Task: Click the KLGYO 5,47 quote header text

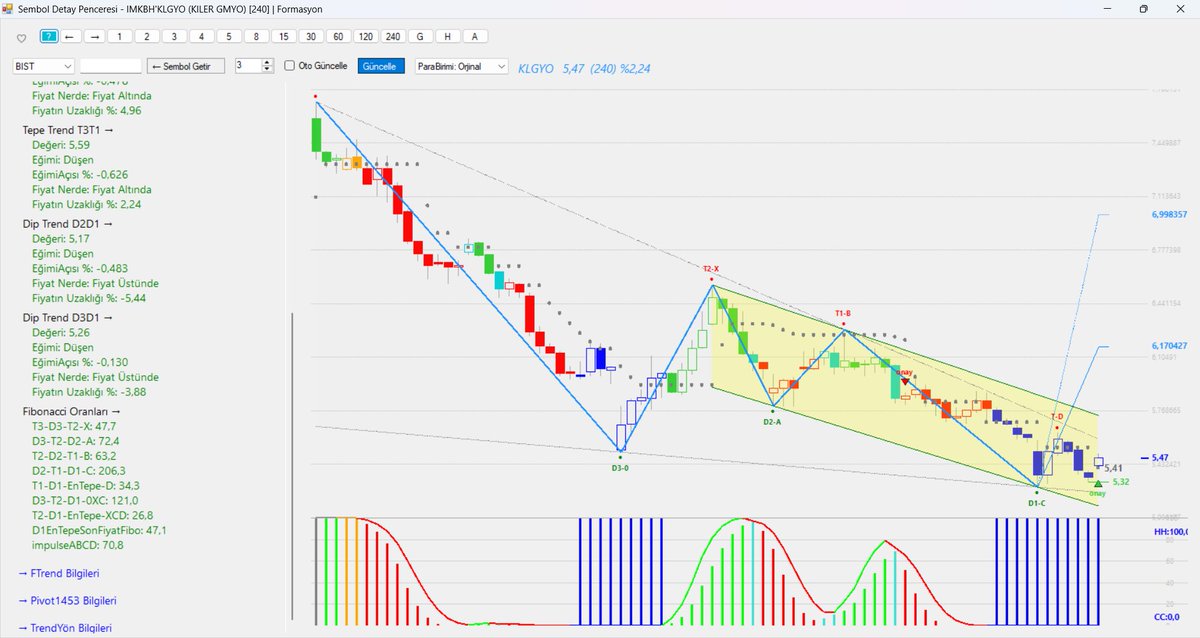Action: point(584,68)
